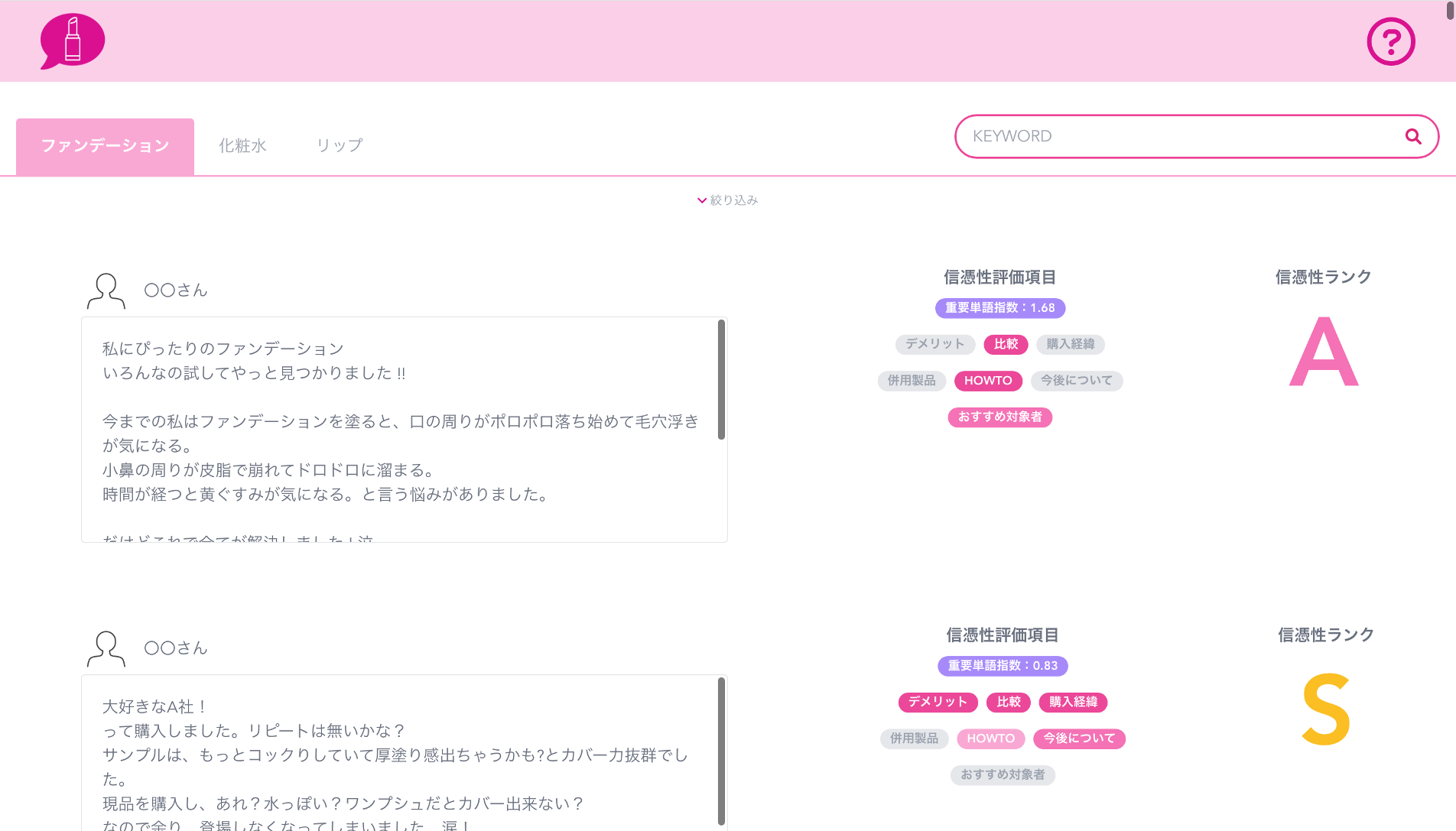Click the lipstick speech-bubble logo

[x=72, y=41]
